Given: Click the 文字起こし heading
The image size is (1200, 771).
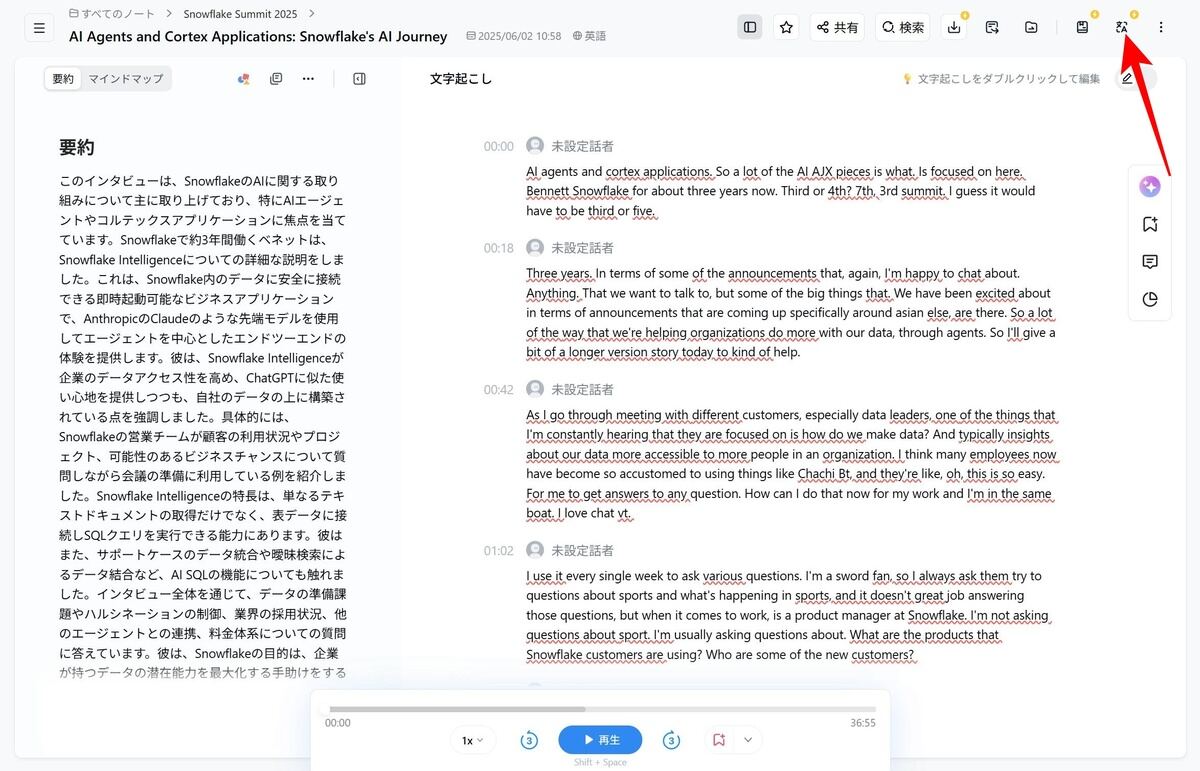Looking at the screenshot, I should (x=461, y=79).
